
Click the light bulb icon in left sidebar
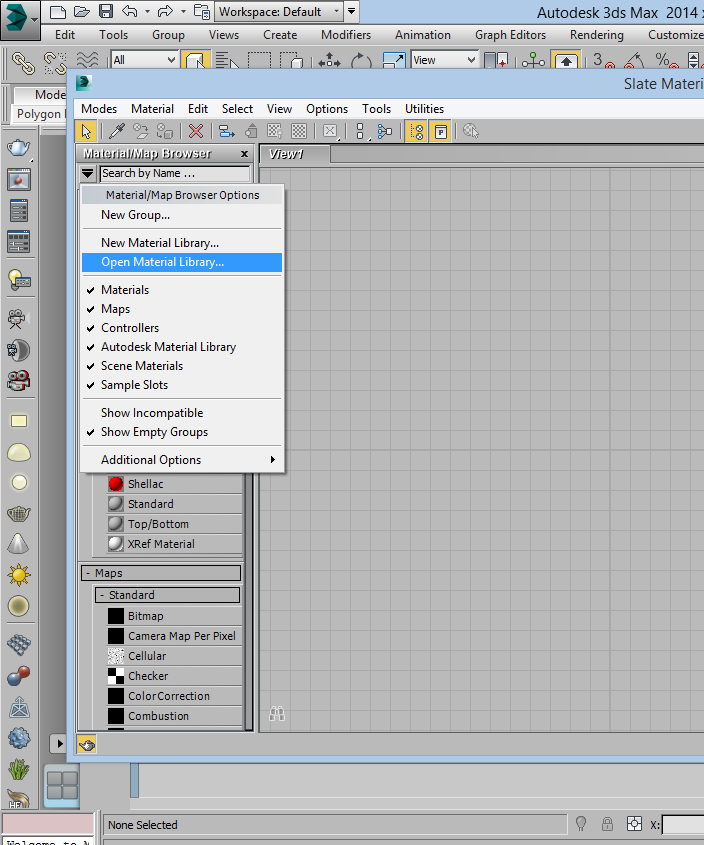(x=18, y=279)
